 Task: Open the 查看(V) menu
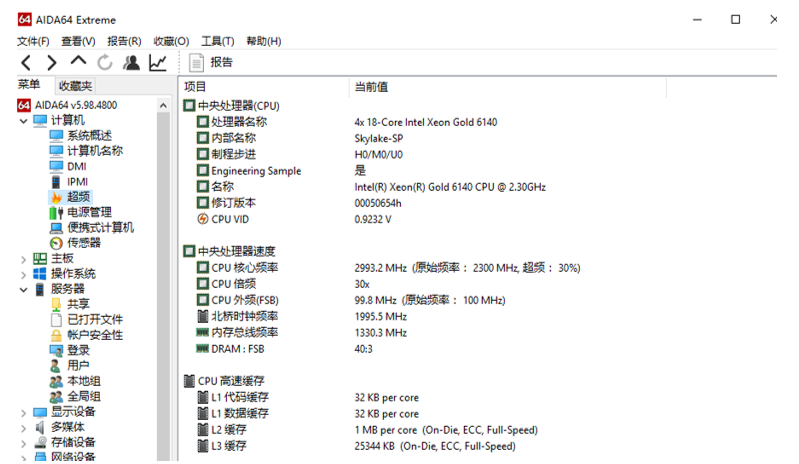pyautogui.click(x=78, y=41)
